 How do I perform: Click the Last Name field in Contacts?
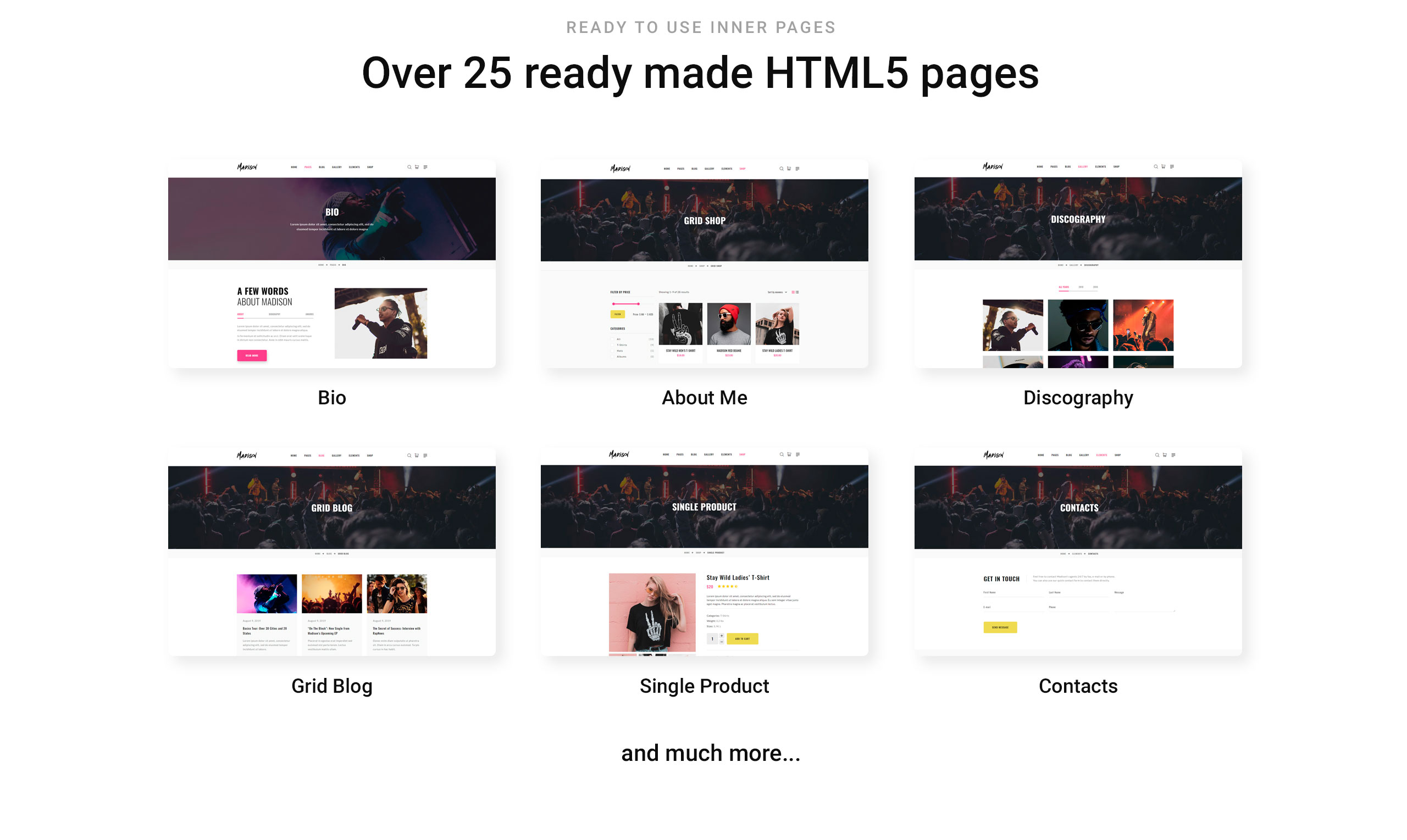coord(1080,594)
